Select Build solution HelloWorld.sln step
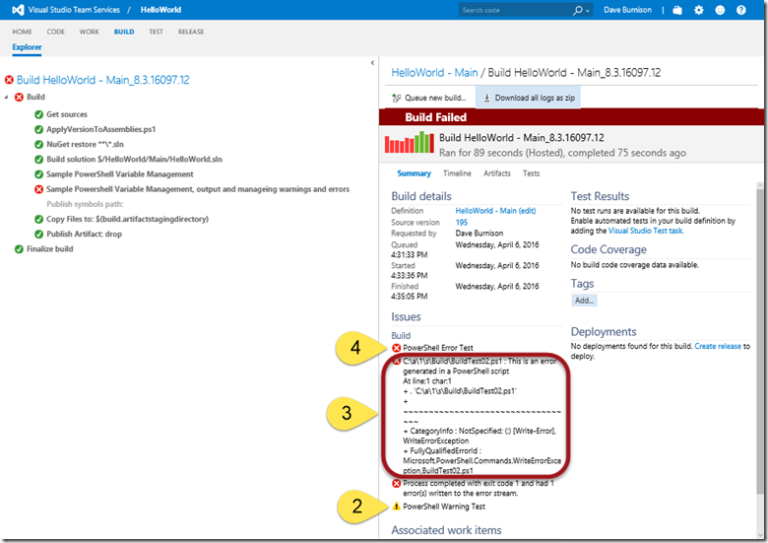Screen dimensions: 768x543 pyautogui.click(x=134, y=160)
